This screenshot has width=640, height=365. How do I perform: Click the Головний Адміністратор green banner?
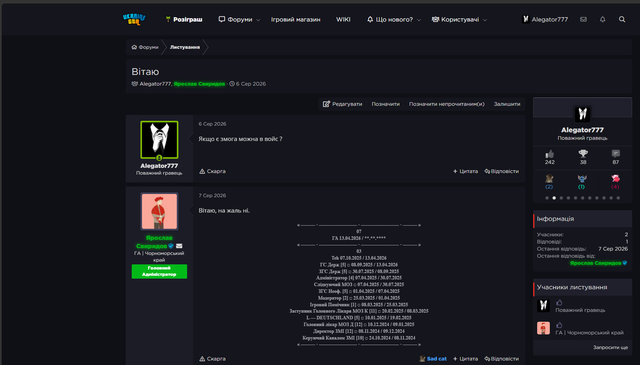pyautogui.click(x=159, y=271)
